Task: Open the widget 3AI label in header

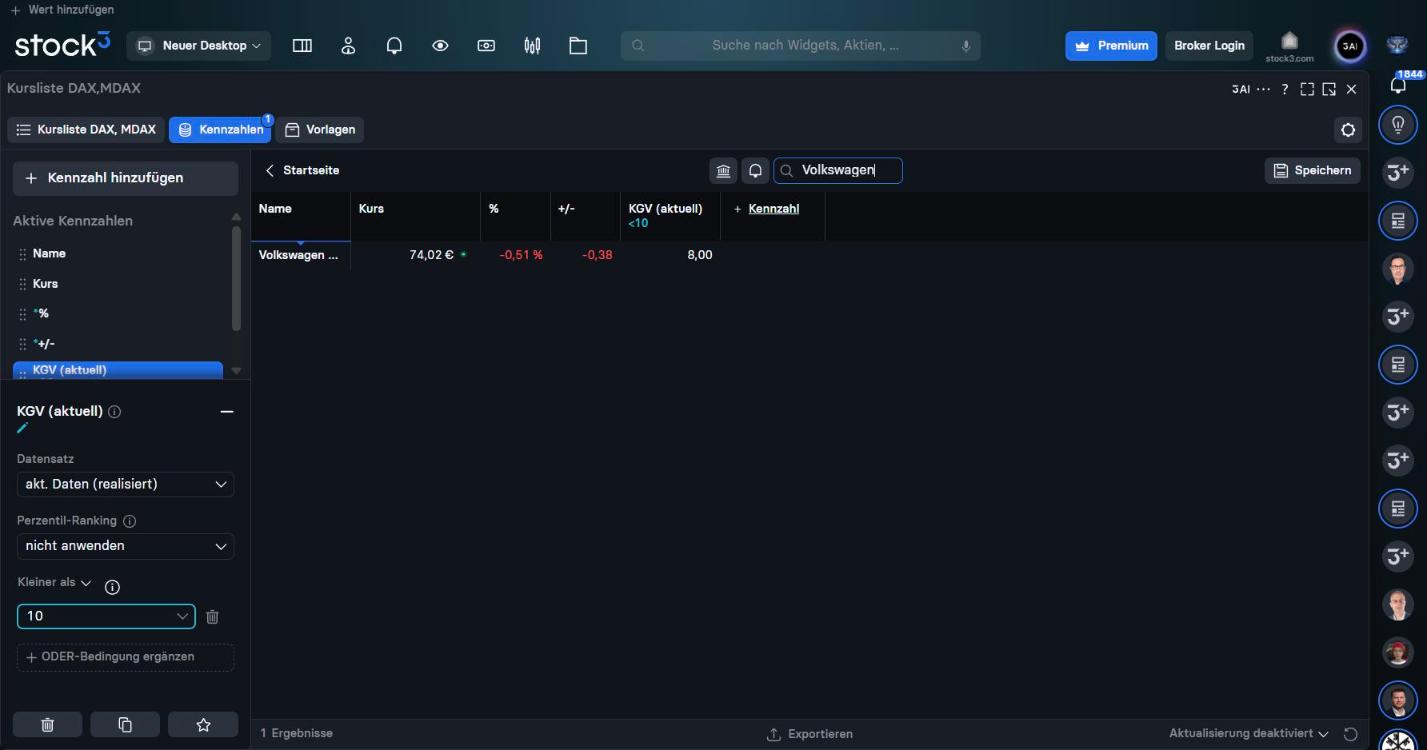Action: [x=1241, y=89]
